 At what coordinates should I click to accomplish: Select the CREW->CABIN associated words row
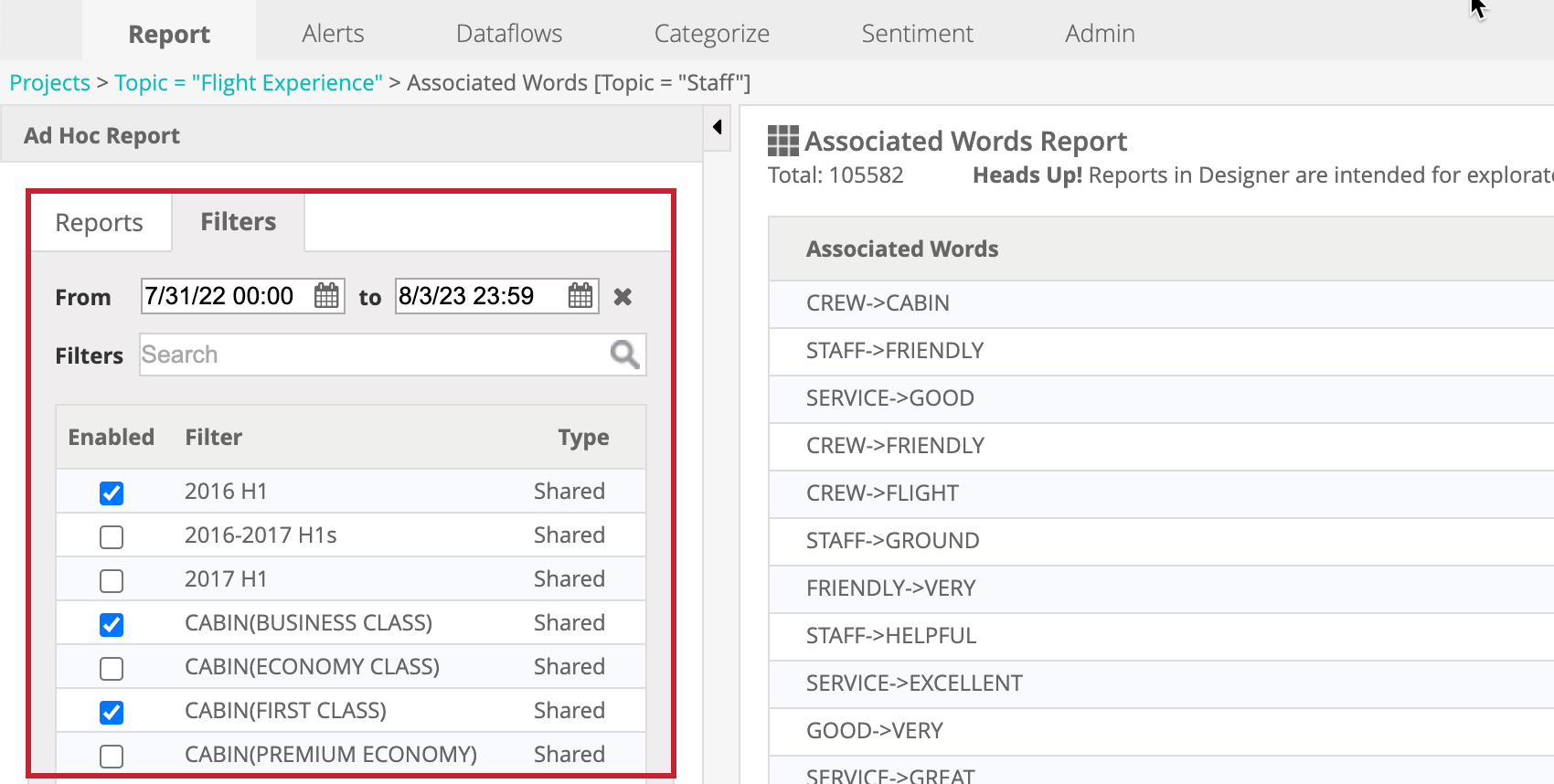(x=878, y=303)
